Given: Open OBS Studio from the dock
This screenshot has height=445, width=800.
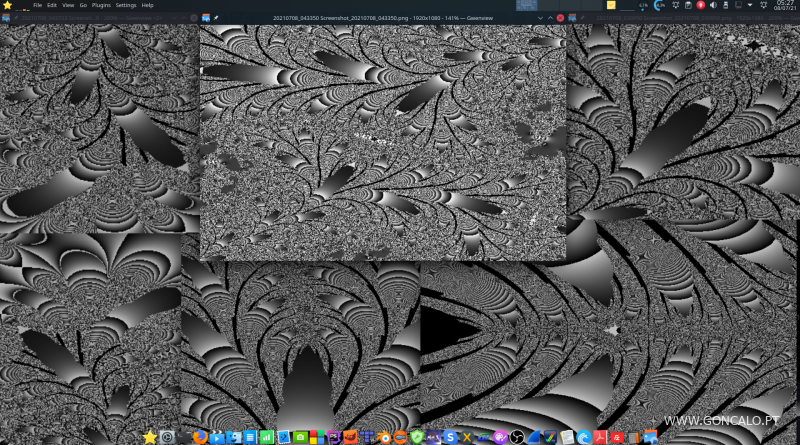Looking at the screenshot, I should [x=517, y=437].
